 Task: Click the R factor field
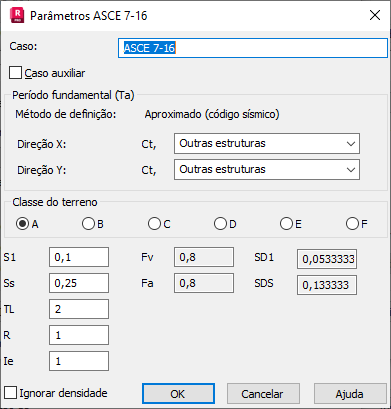pos(79,335)
